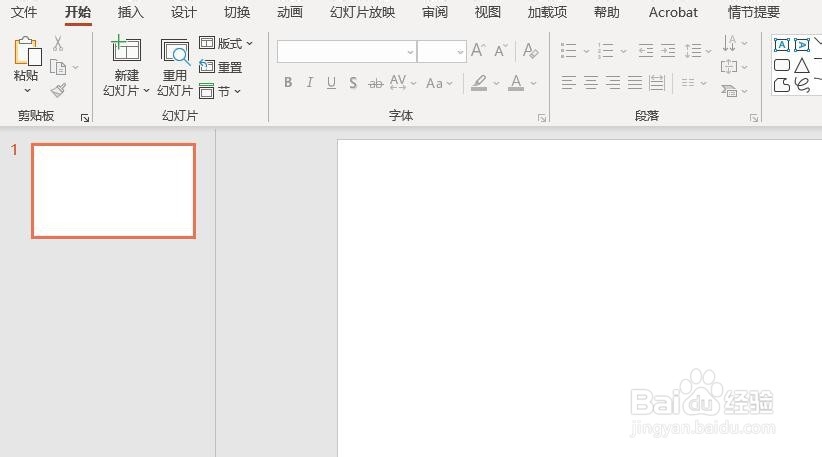Switch to the 插入 Insert tab
The image size is (822, 457).
click(x=131, y=12)
